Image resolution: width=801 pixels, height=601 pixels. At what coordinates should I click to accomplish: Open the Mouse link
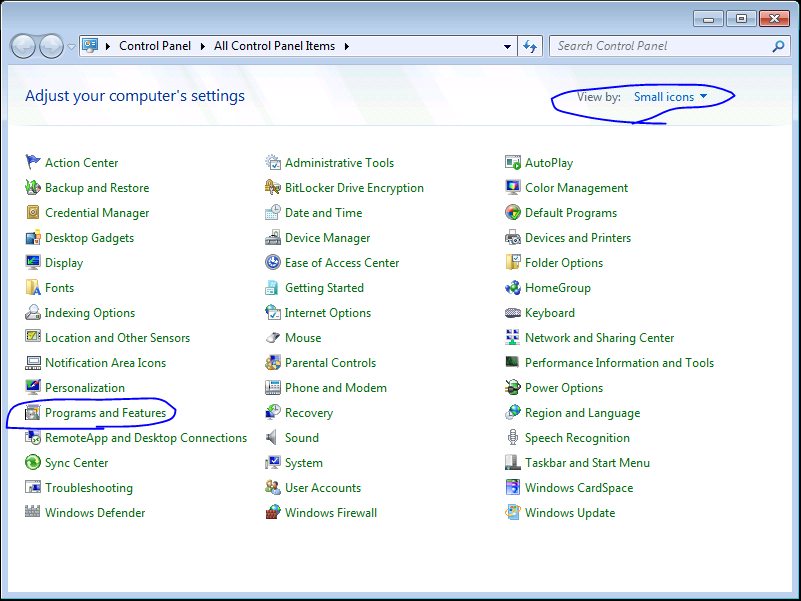coord(303,338)
